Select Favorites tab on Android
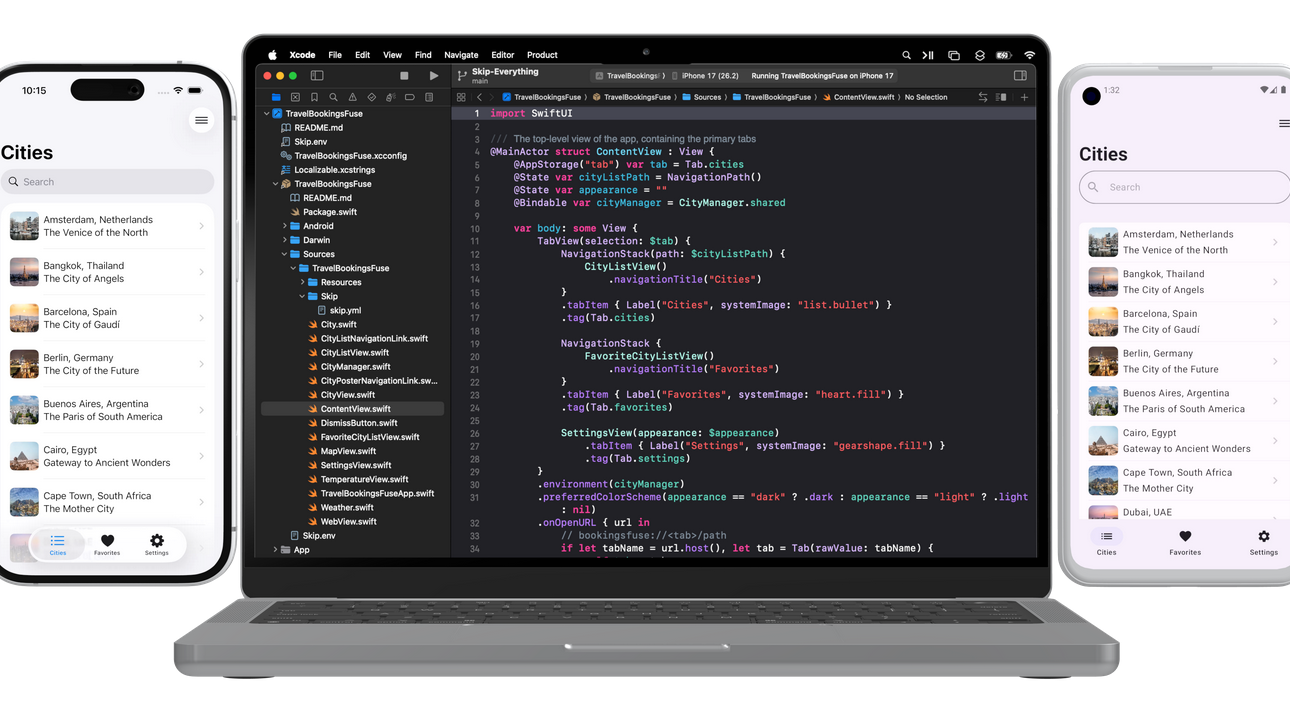 click(1185, 543)
